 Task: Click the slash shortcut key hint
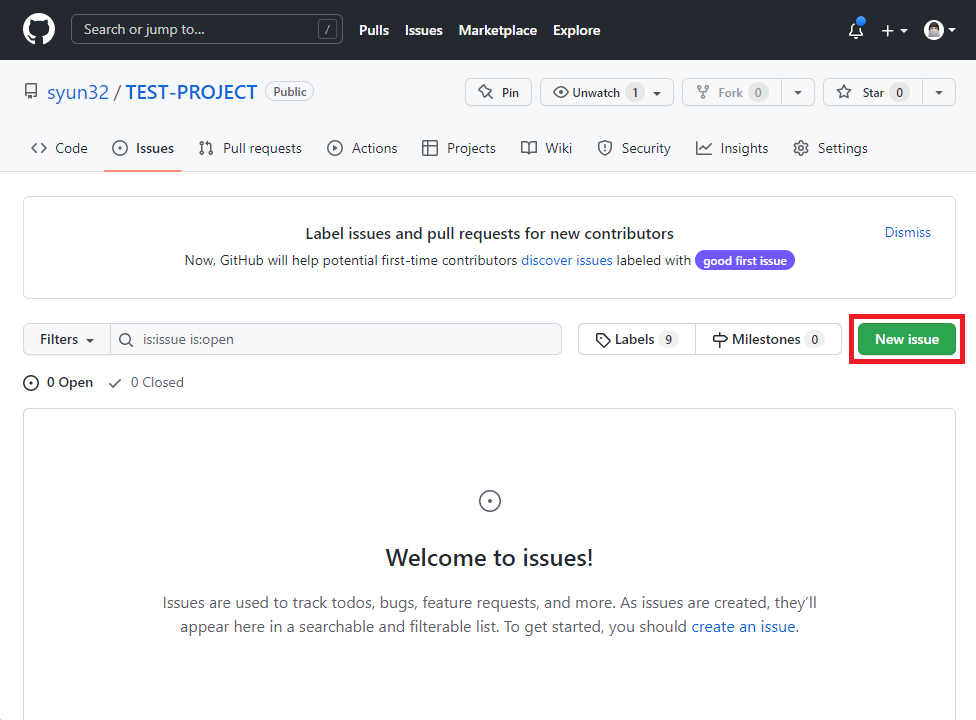point(327,29)
